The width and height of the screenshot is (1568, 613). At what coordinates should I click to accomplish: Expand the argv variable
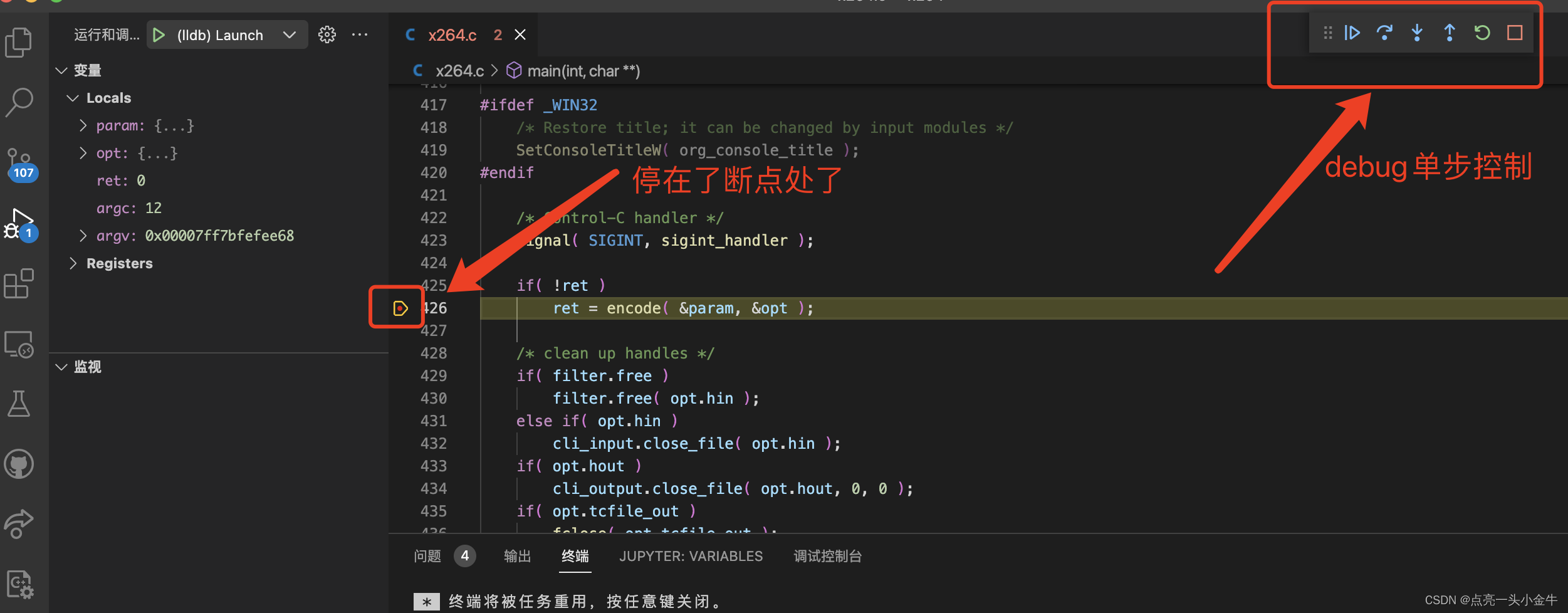tap(83, 236)
